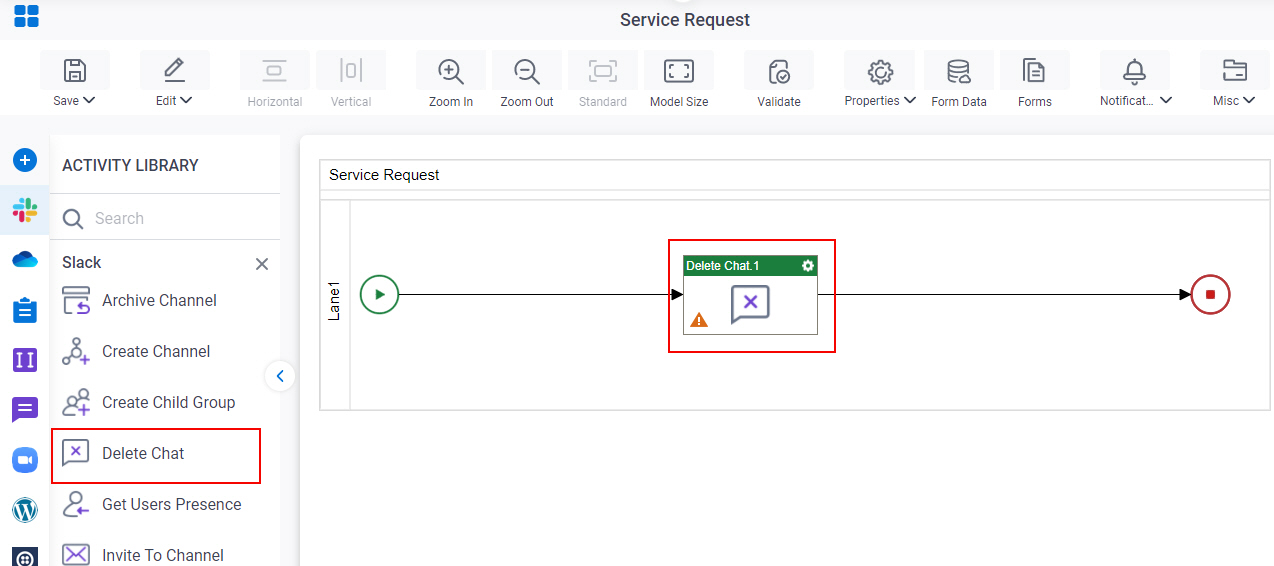Select the Slack icon in sidebar

25,210
